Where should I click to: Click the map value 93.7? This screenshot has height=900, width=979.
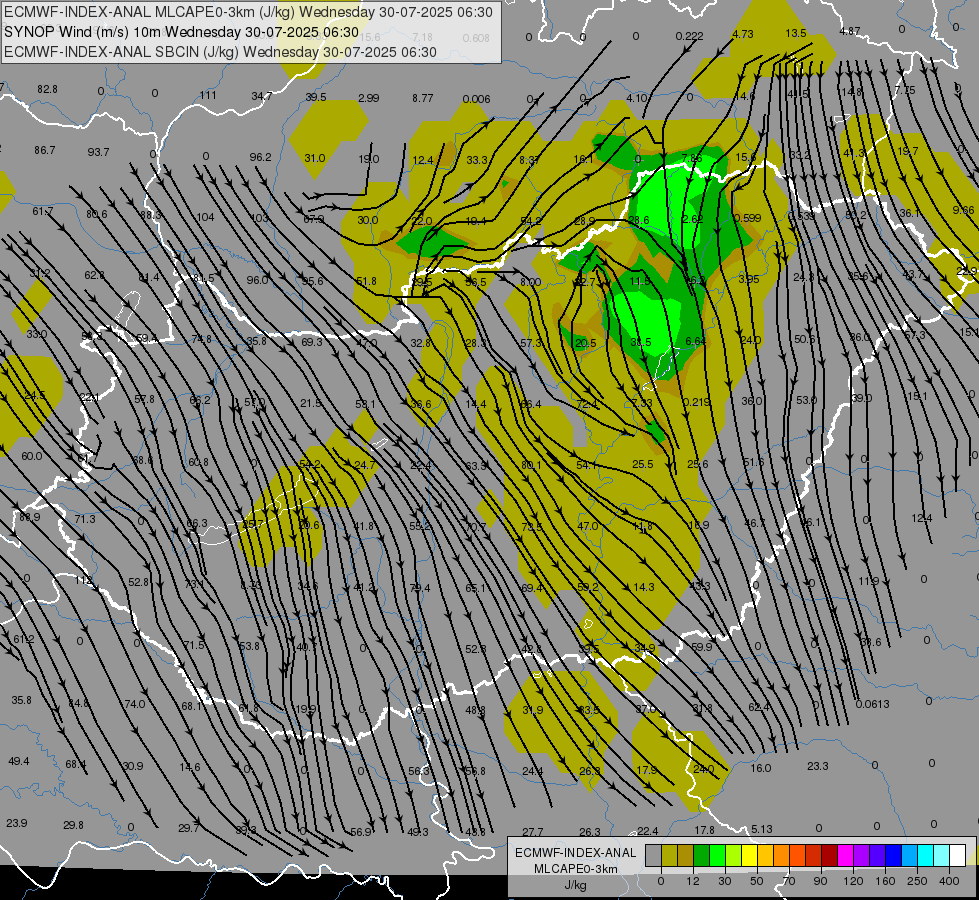99,152
